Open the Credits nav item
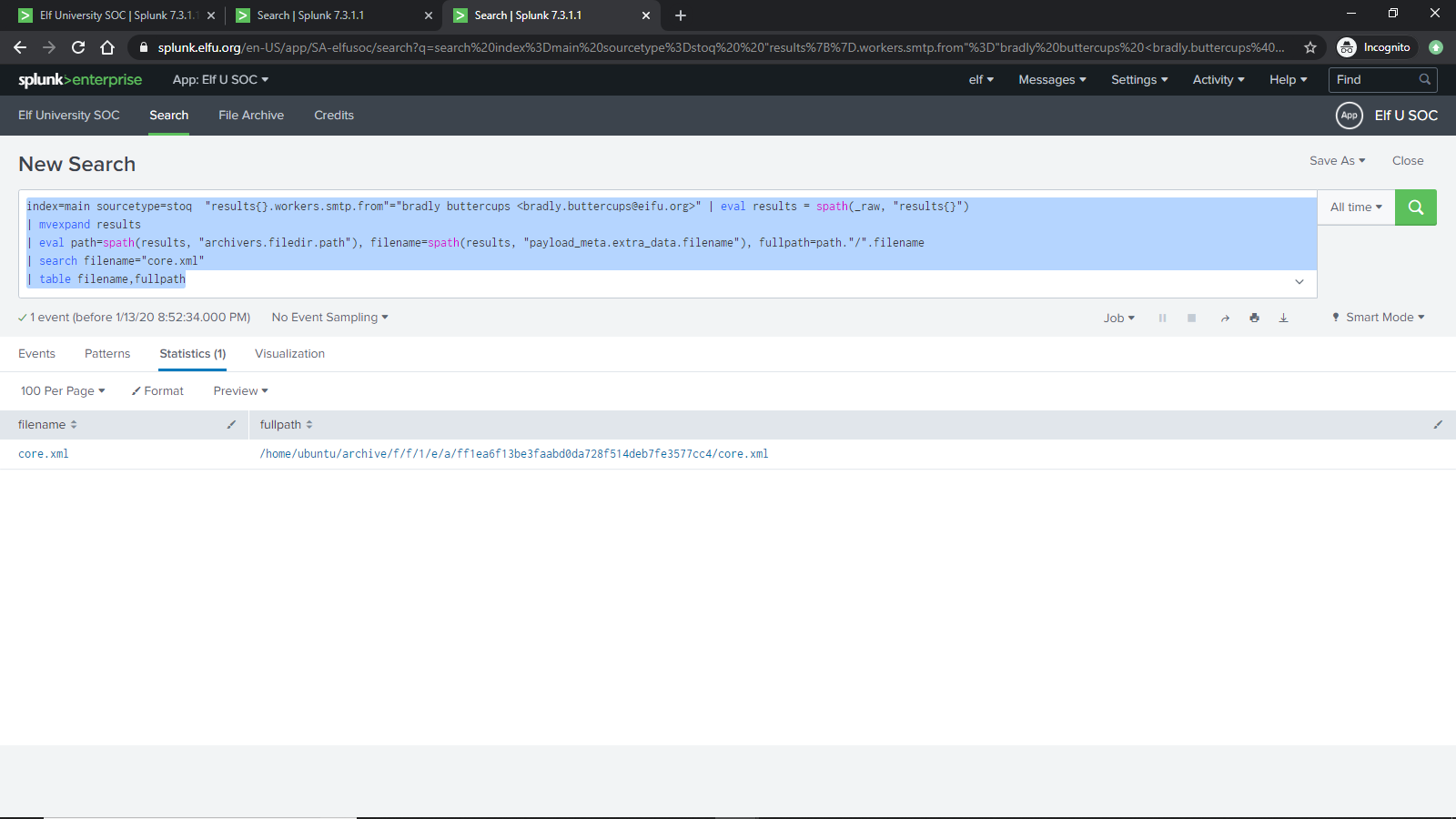Viewport: 1456px width, 819px height. tap(334, 116)
